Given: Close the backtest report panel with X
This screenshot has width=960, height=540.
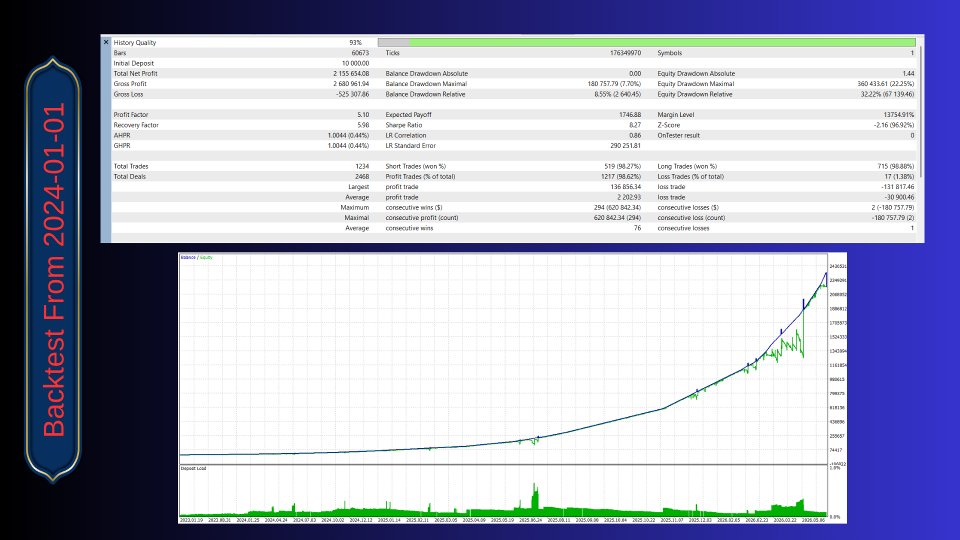Looking at the screenshot, I should coord(106,42).
